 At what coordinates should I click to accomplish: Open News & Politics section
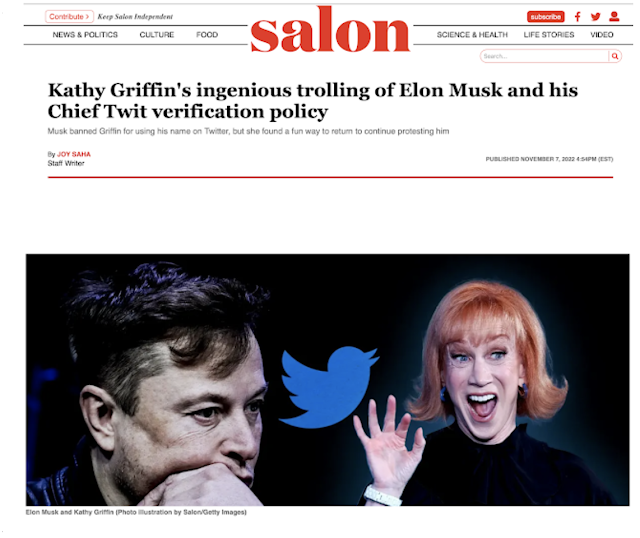pyautogui.click(x=85, y=35)
